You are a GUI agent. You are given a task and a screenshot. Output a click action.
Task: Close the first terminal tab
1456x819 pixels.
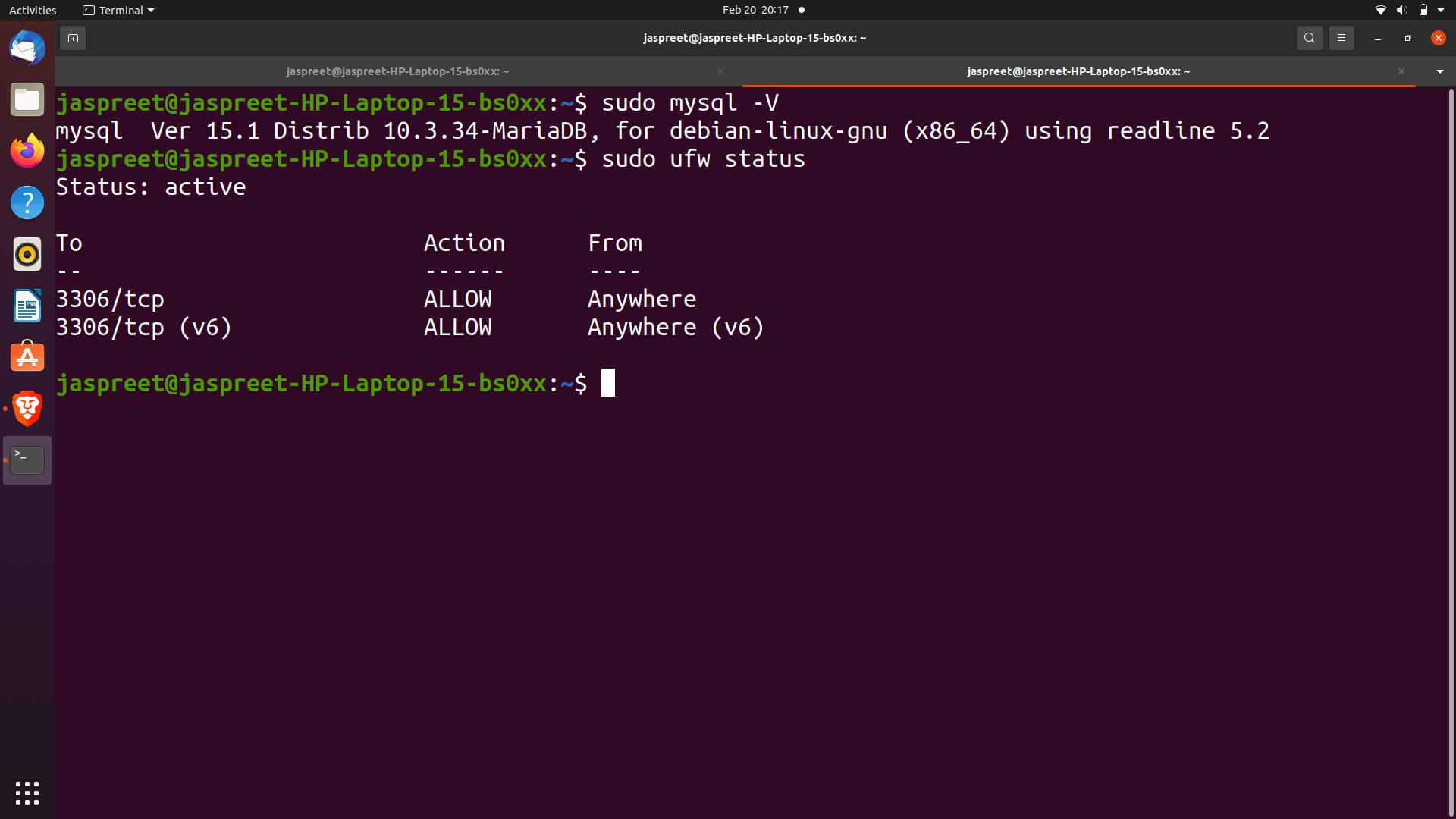(x=720, y=71)
